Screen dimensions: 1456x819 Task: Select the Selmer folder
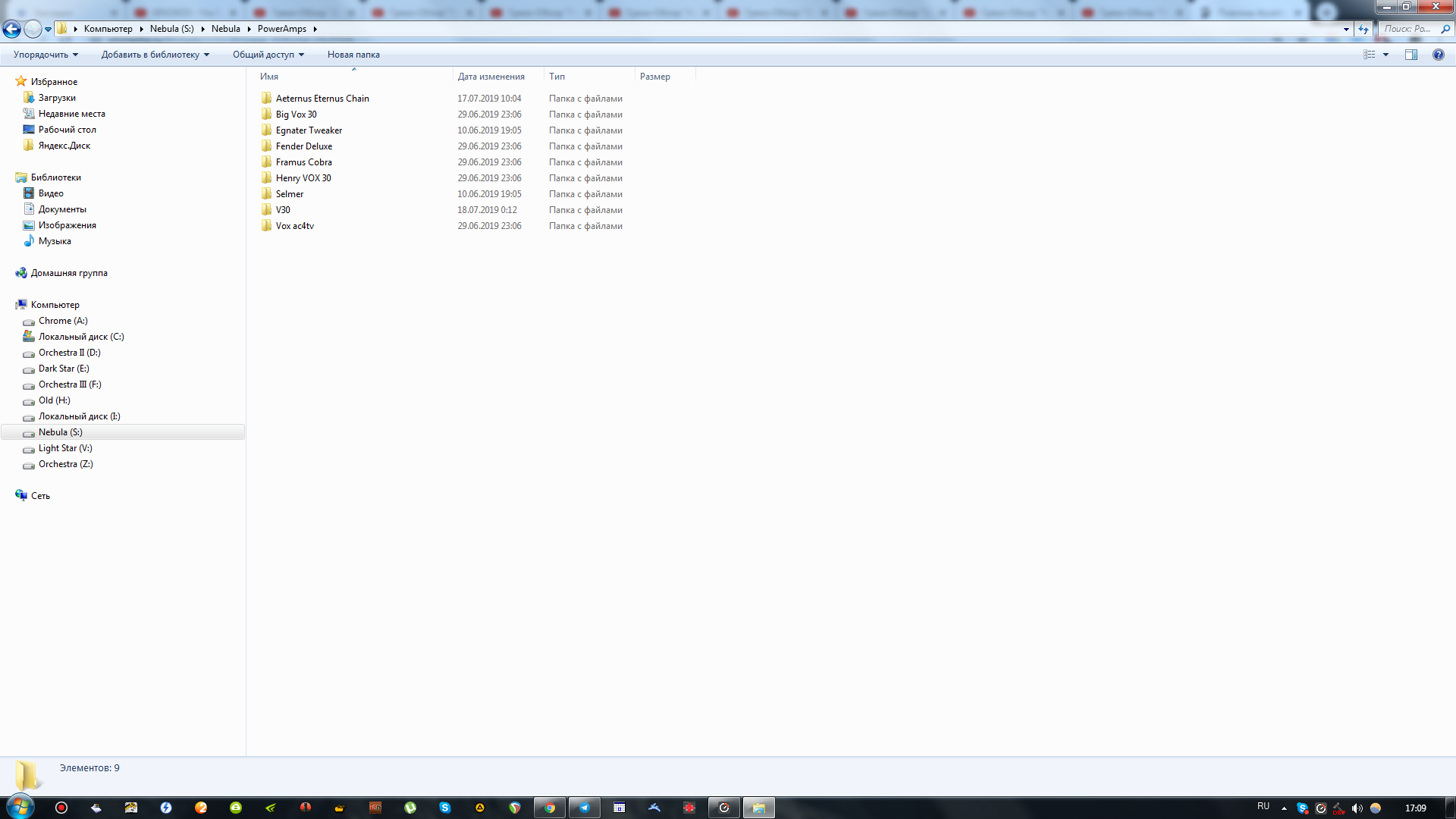[289, 194]
